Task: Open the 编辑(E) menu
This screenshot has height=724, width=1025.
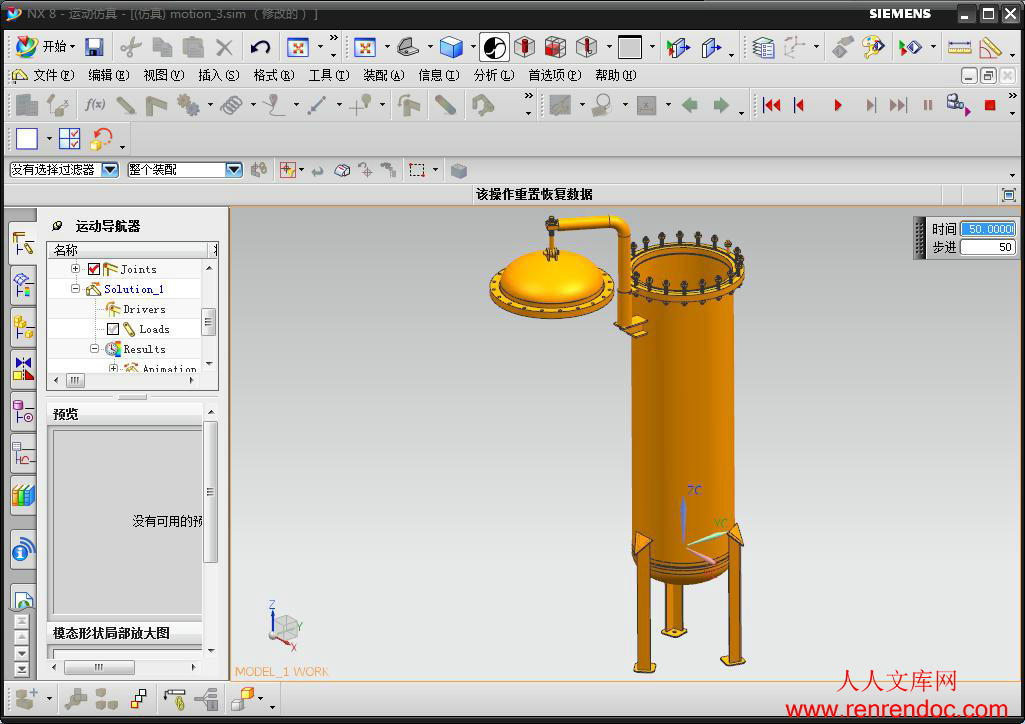Action: [109, 75]
